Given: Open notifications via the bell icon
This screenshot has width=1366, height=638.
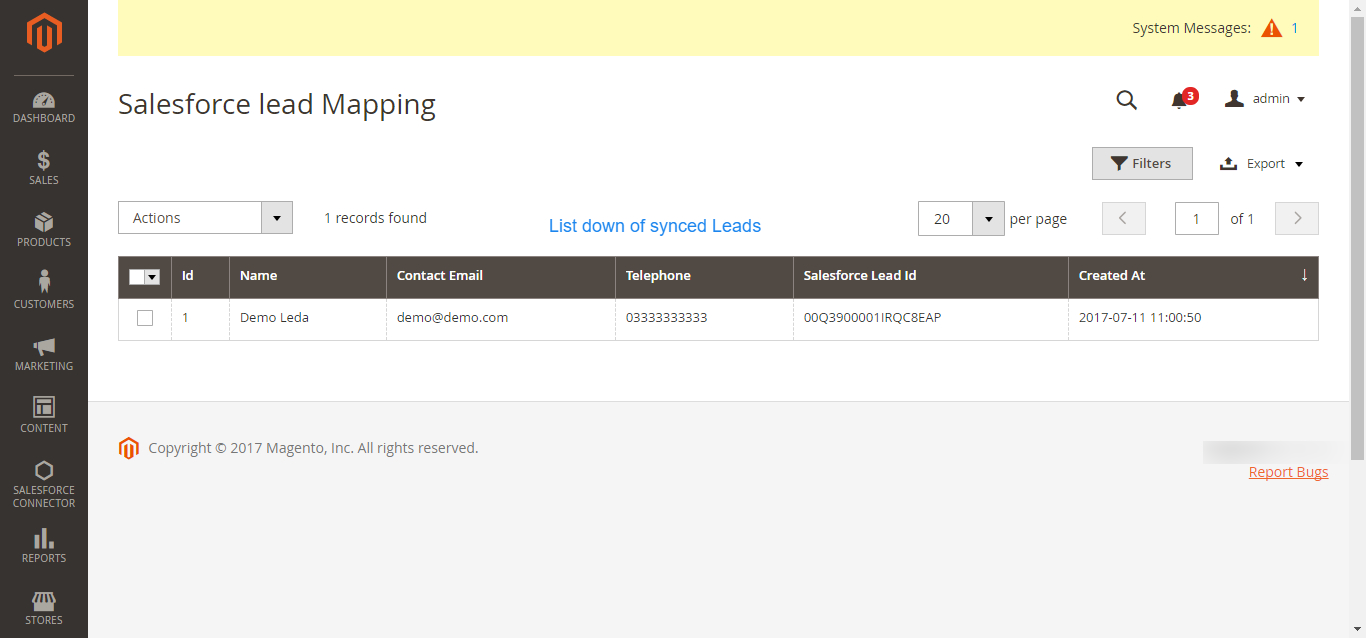Looking at the screenshot, I should 1180,100.
